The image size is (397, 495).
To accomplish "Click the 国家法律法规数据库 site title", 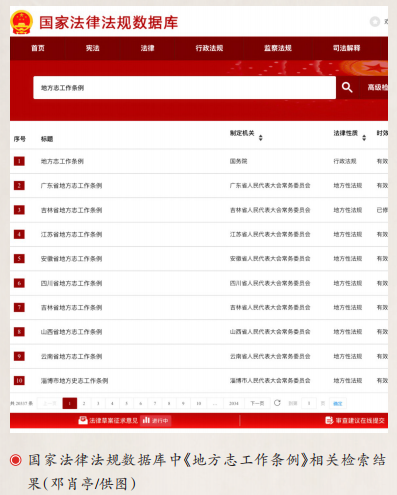I will pyautogui.click(x=109, y=23).
